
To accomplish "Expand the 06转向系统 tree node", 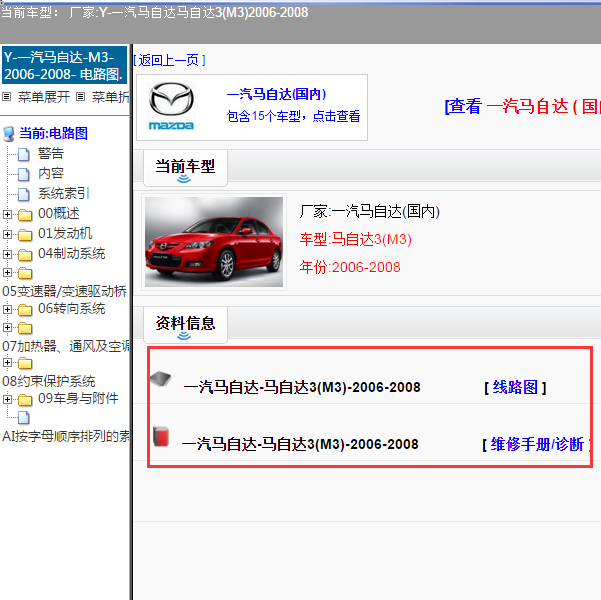I will (7, 309).
